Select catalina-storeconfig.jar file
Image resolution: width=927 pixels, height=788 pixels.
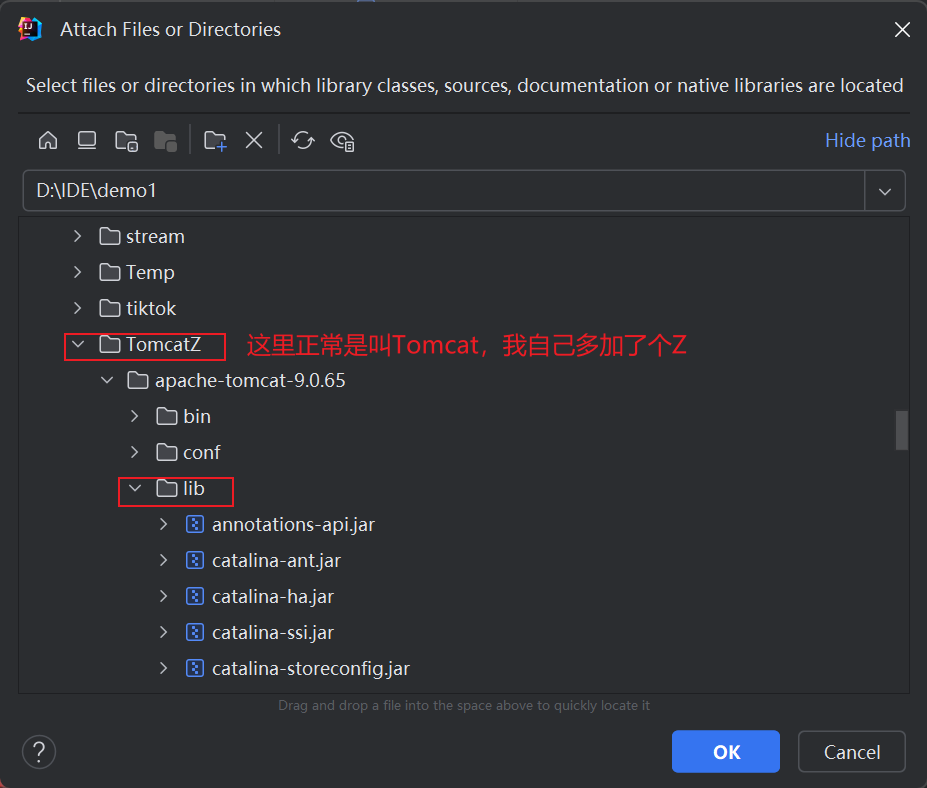coord(311,669)
